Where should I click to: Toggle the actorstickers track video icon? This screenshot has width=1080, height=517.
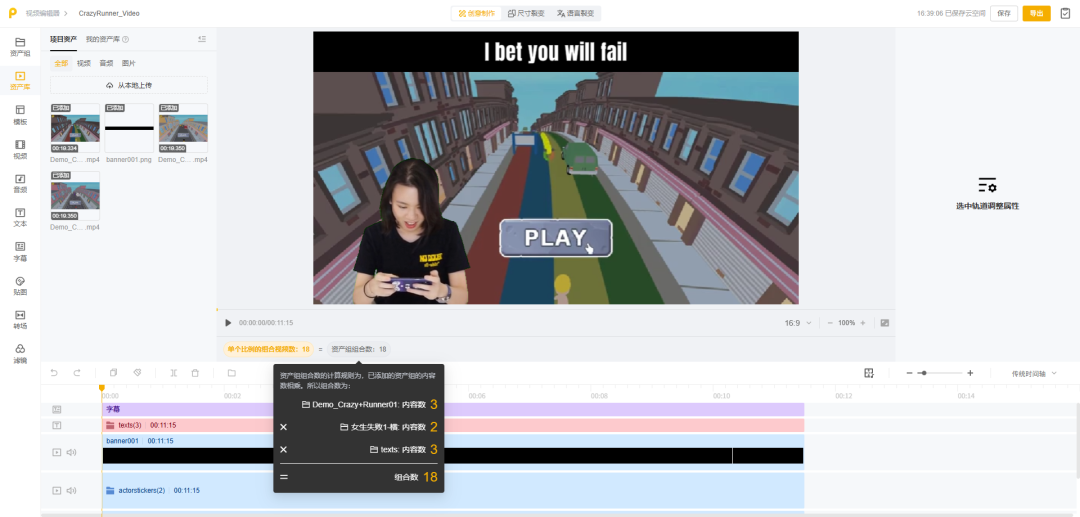56,491
